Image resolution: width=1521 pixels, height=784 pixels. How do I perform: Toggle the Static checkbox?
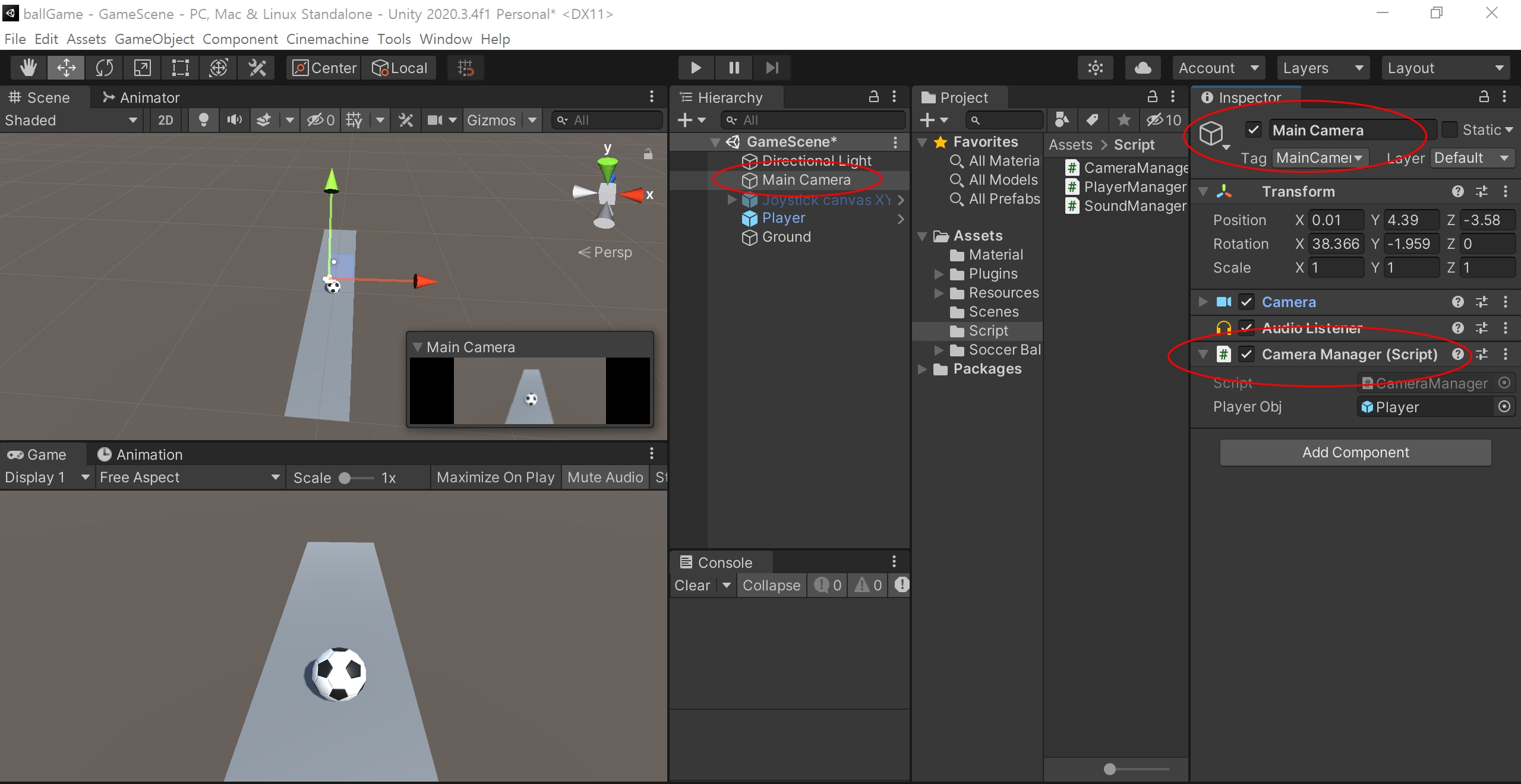click(x=1450, y=129)
